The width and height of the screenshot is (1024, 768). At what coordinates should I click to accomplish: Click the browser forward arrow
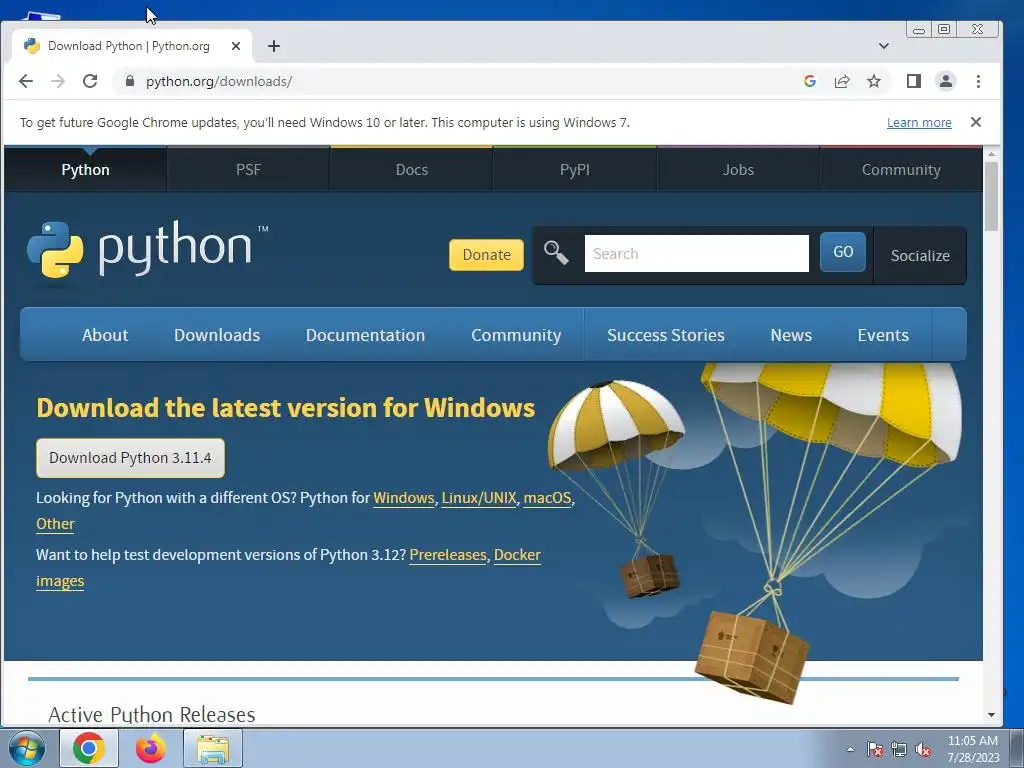click(x=58, y=81)
